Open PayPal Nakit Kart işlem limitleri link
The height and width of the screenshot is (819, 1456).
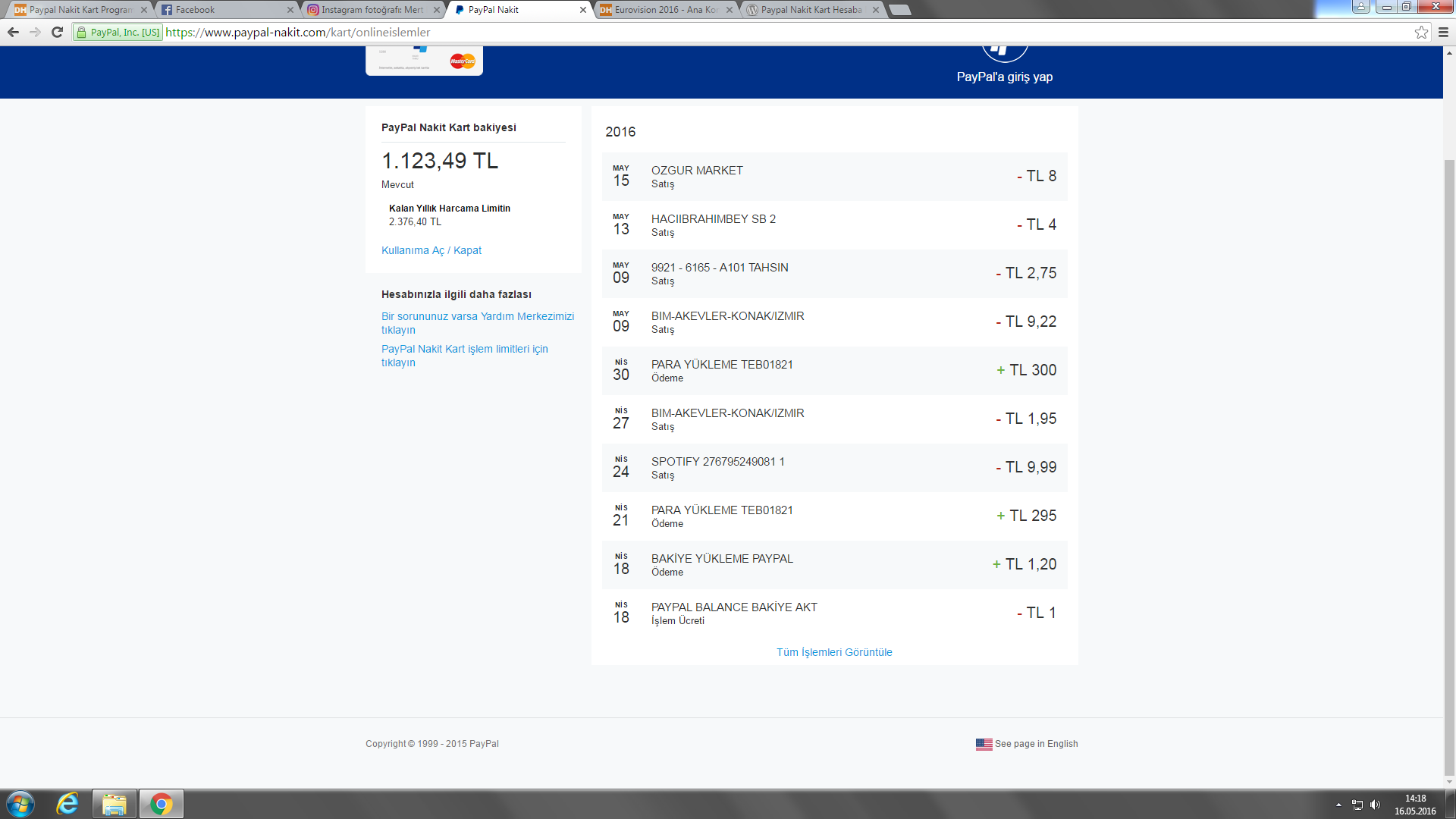(x=465, y=356)
